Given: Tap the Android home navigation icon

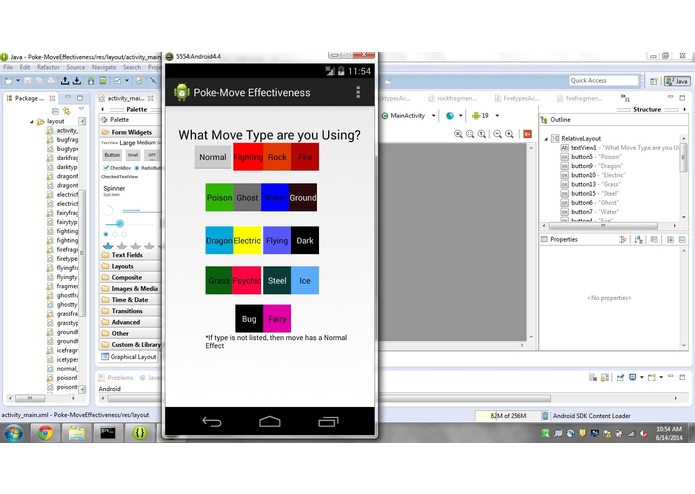Looking at the screenshot, I should [269, 421].
